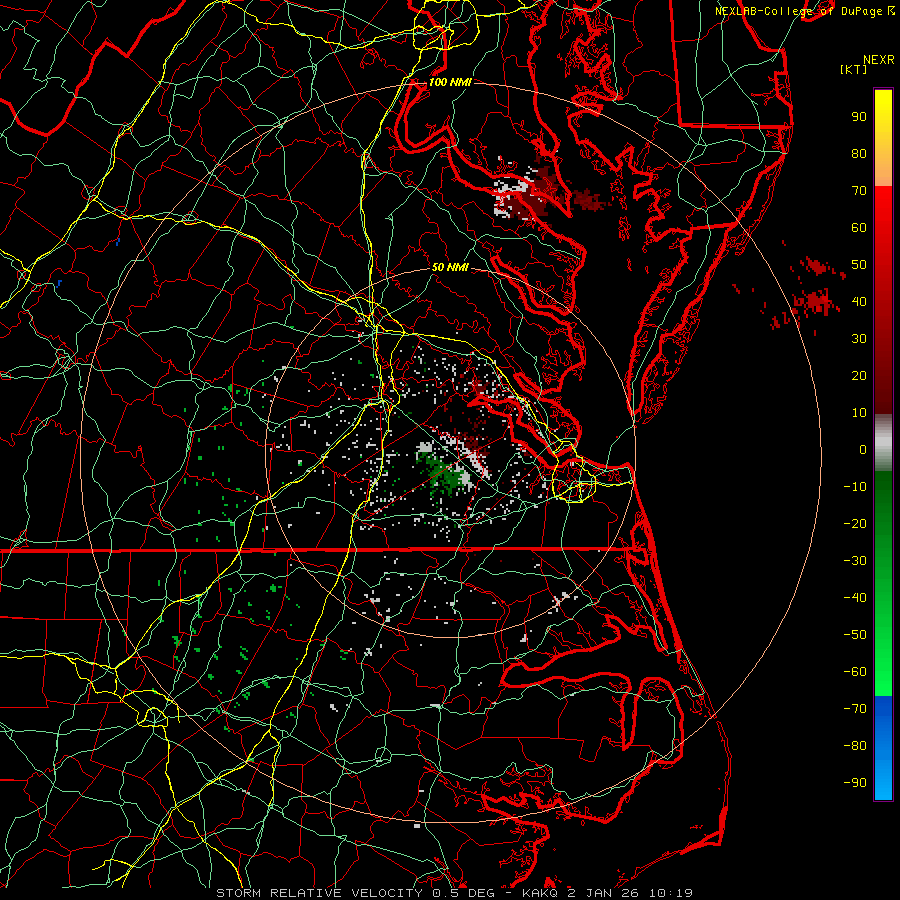Viewport: 900px width, 900px height.
Task: Click the 50 NMI range ring label
Action: coord(450,267)
